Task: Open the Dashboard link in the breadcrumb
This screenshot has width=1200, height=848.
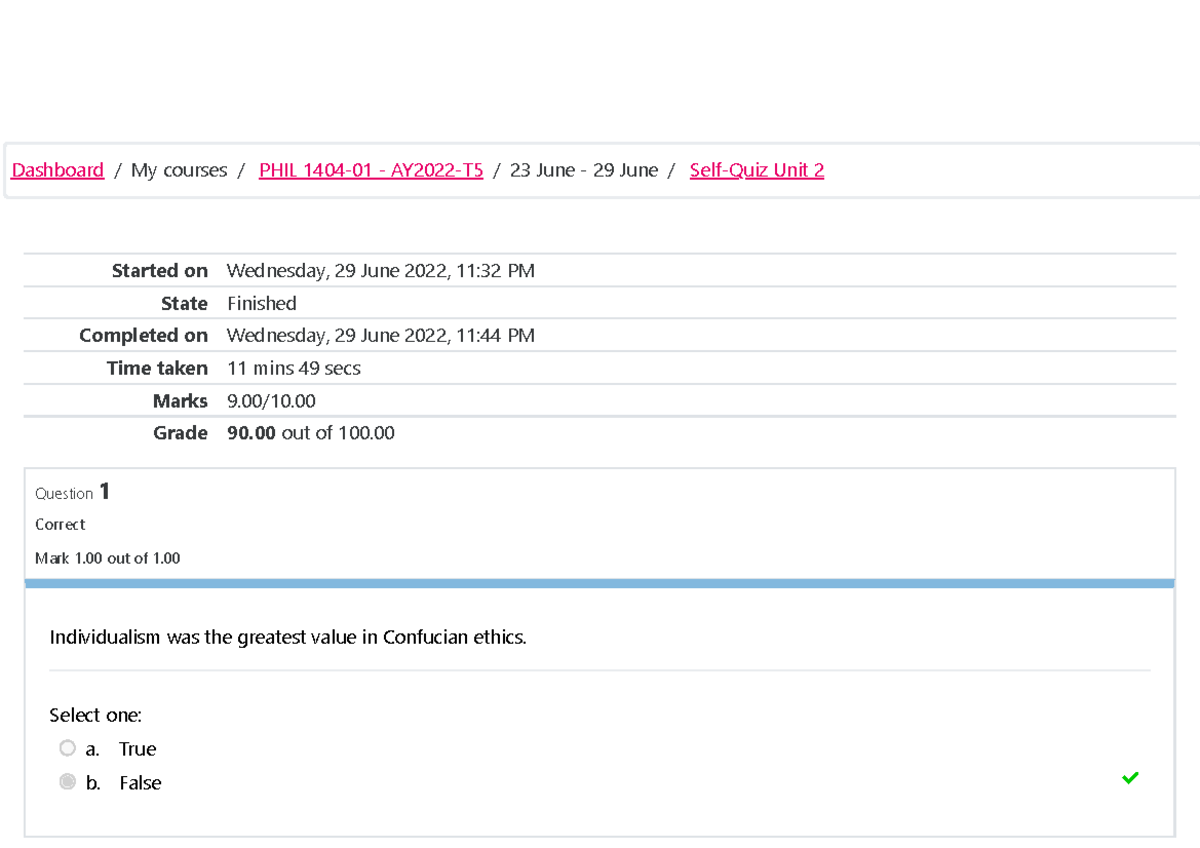Action: click(x=57, y=170)
